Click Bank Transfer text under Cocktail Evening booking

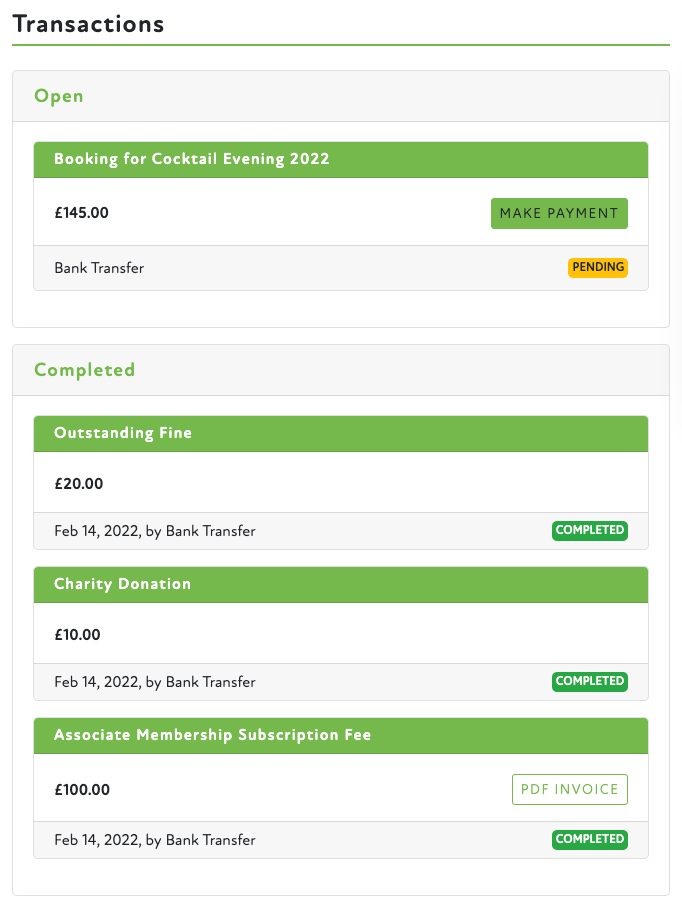coord(99,268)
